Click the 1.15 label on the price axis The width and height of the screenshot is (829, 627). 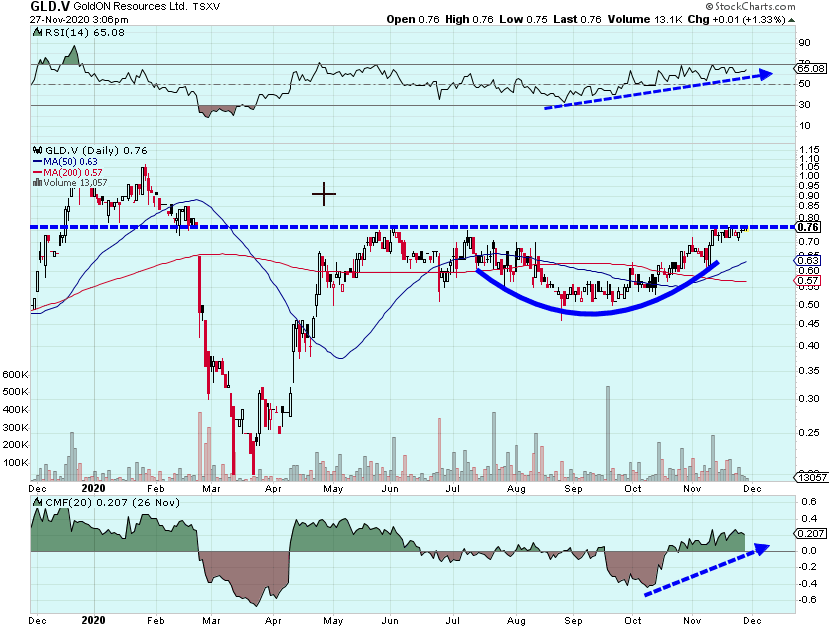(x=809, y=150)
